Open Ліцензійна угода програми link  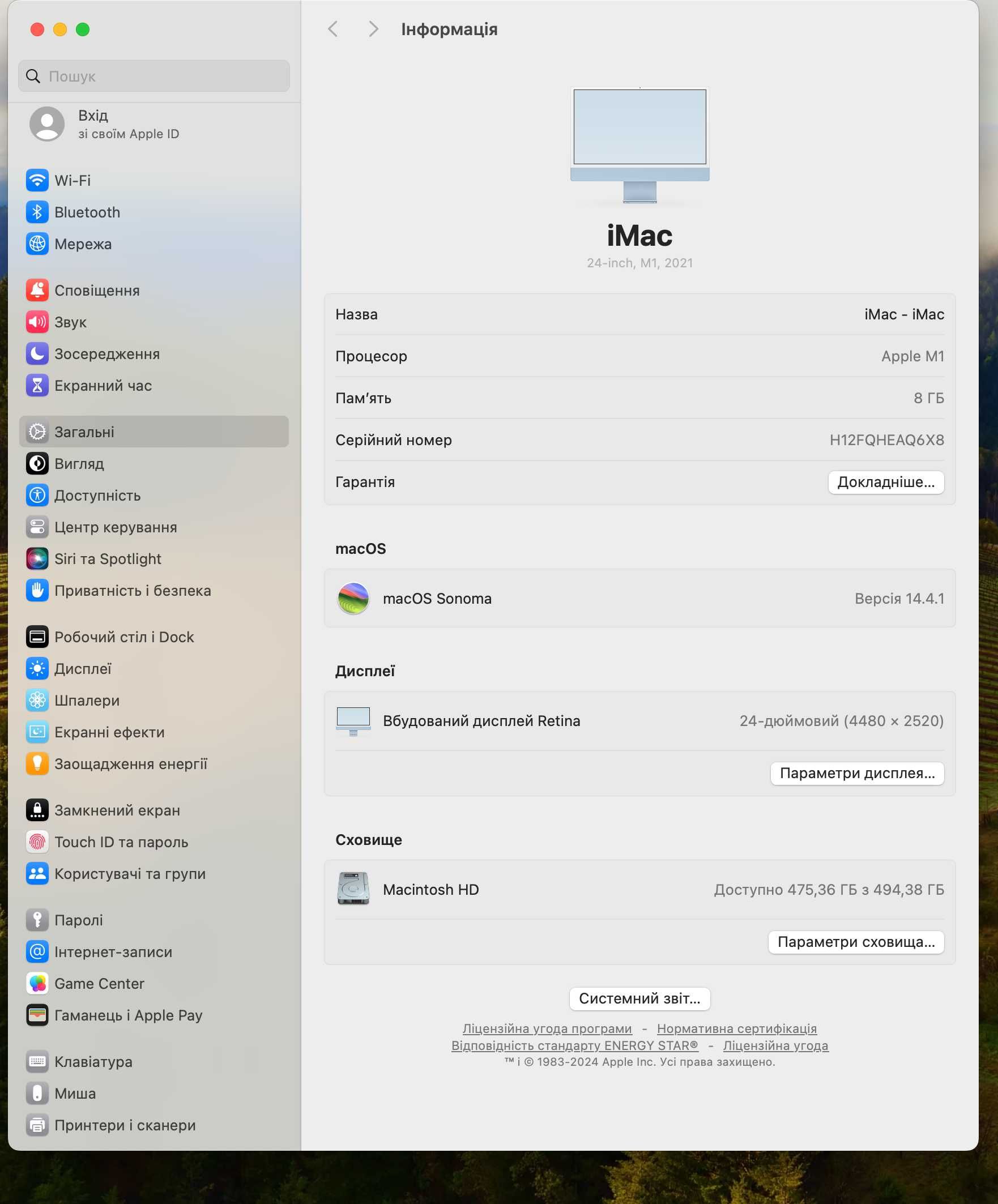pyautogui.click(x=547, y=1028)
